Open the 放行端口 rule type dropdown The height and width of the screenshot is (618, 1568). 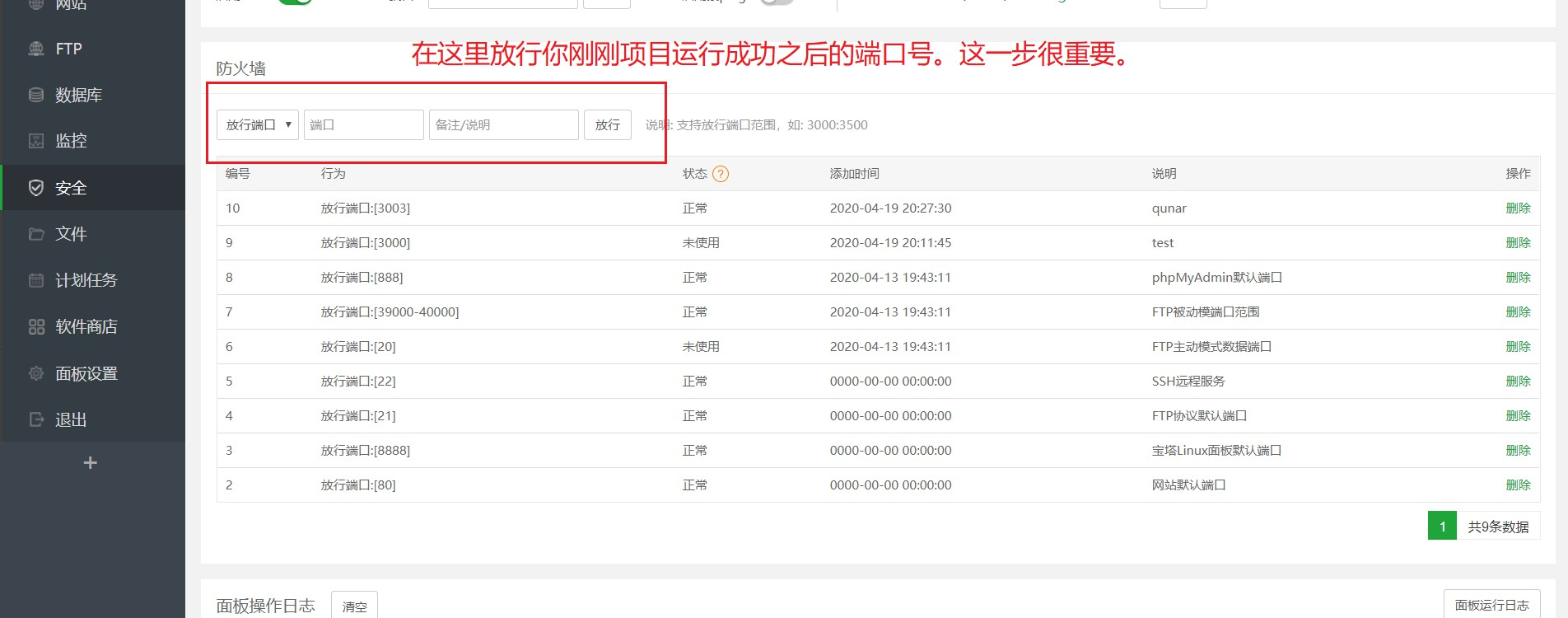pos(258,124)
